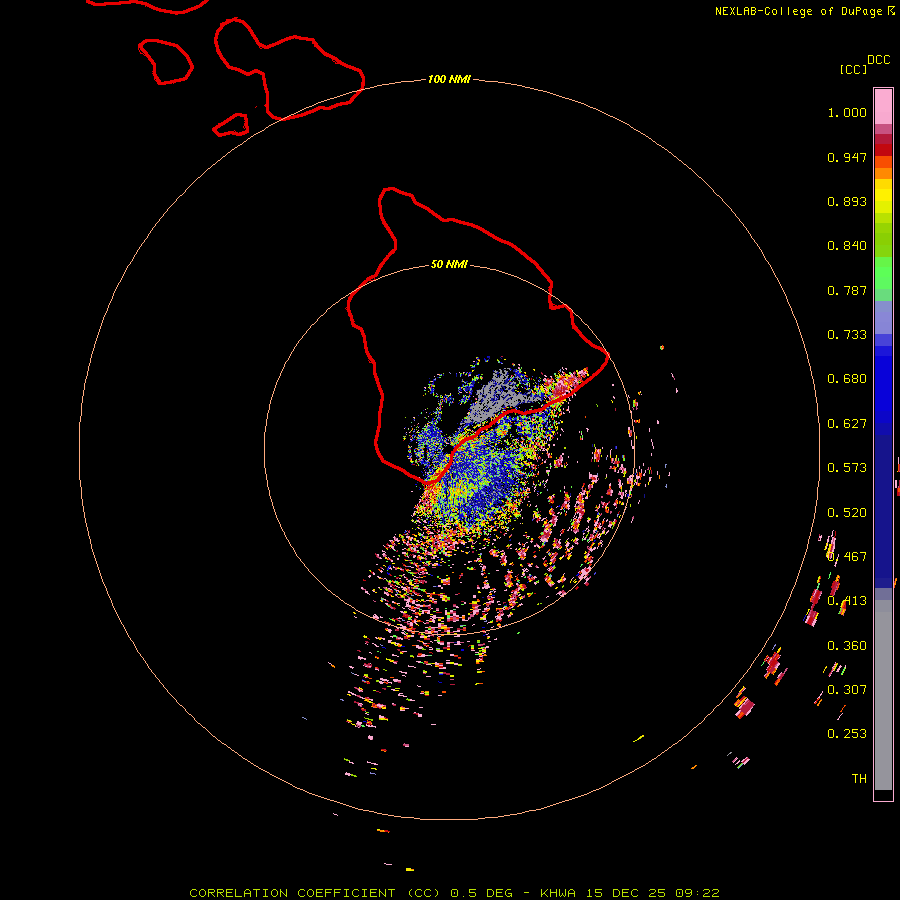The width and height of the screenshot is (900, 900).
Task: Click the 50 NMI range ring label
Action: tap(449, 264)
